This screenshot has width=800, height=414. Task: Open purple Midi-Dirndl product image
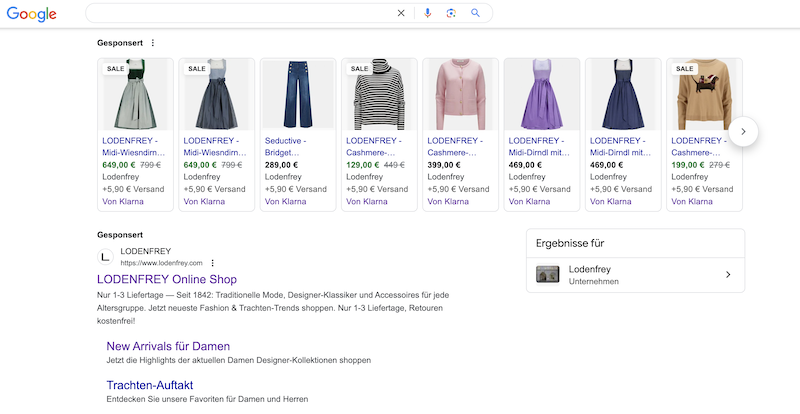[541, 94]
